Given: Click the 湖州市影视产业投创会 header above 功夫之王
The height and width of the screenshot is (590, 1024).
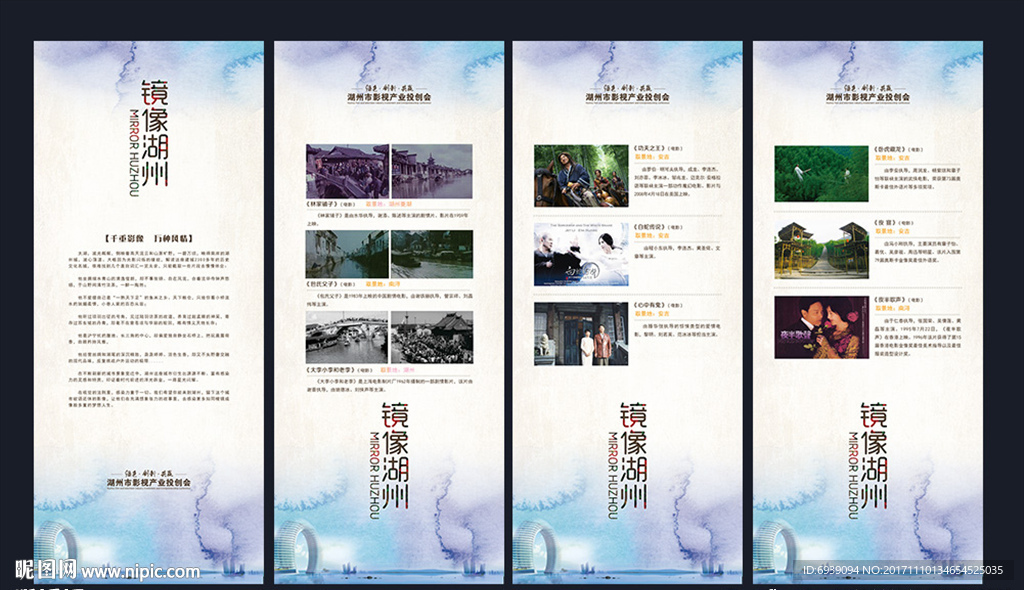Looking at the screenshot, I should (628, 94).
